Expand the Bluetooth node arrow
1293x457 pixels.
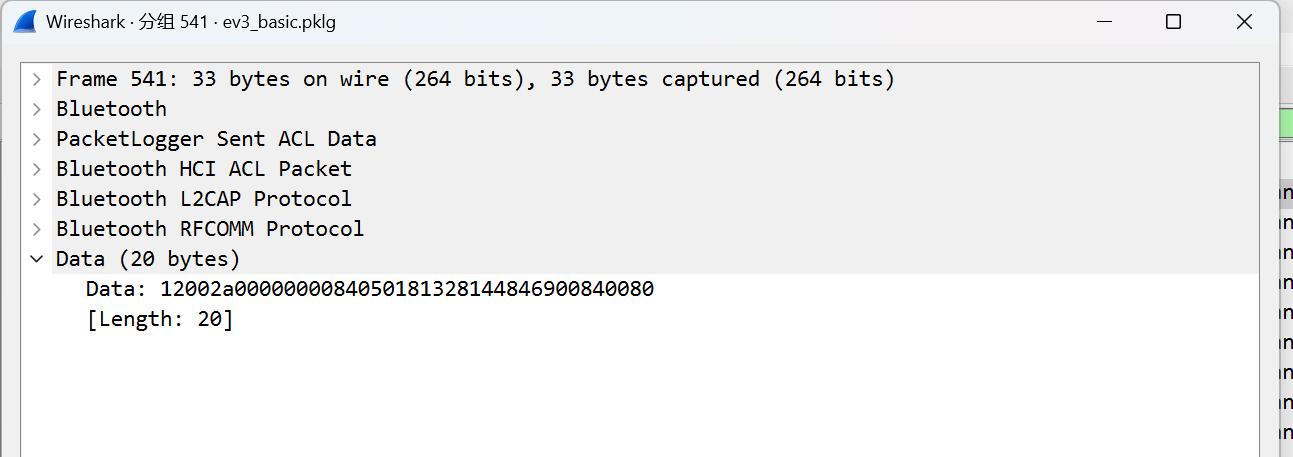(37, 109)
